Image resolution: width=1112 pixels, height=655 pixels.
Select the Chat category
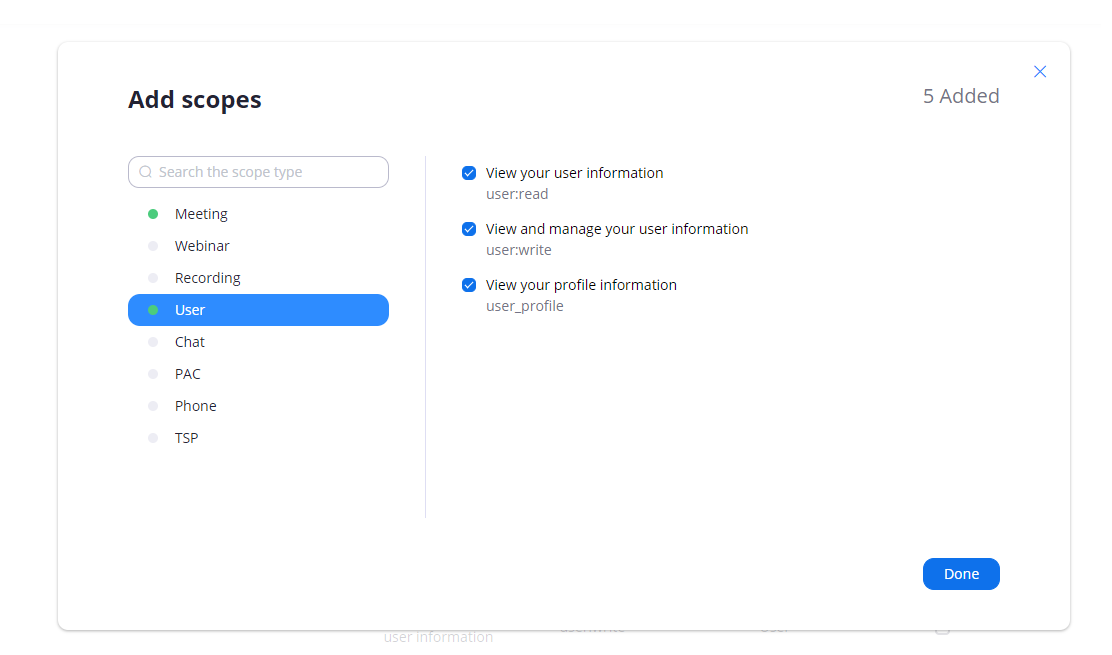click(x=190, y=341)
